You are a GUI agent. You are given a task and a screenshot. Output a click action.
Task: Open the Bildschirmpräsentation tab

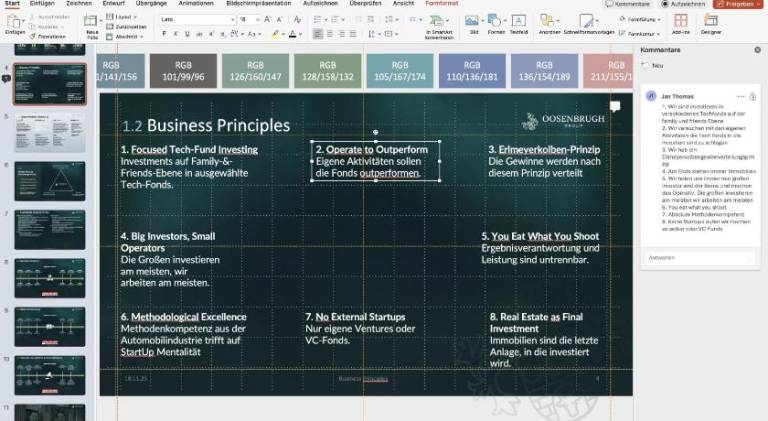259,3
